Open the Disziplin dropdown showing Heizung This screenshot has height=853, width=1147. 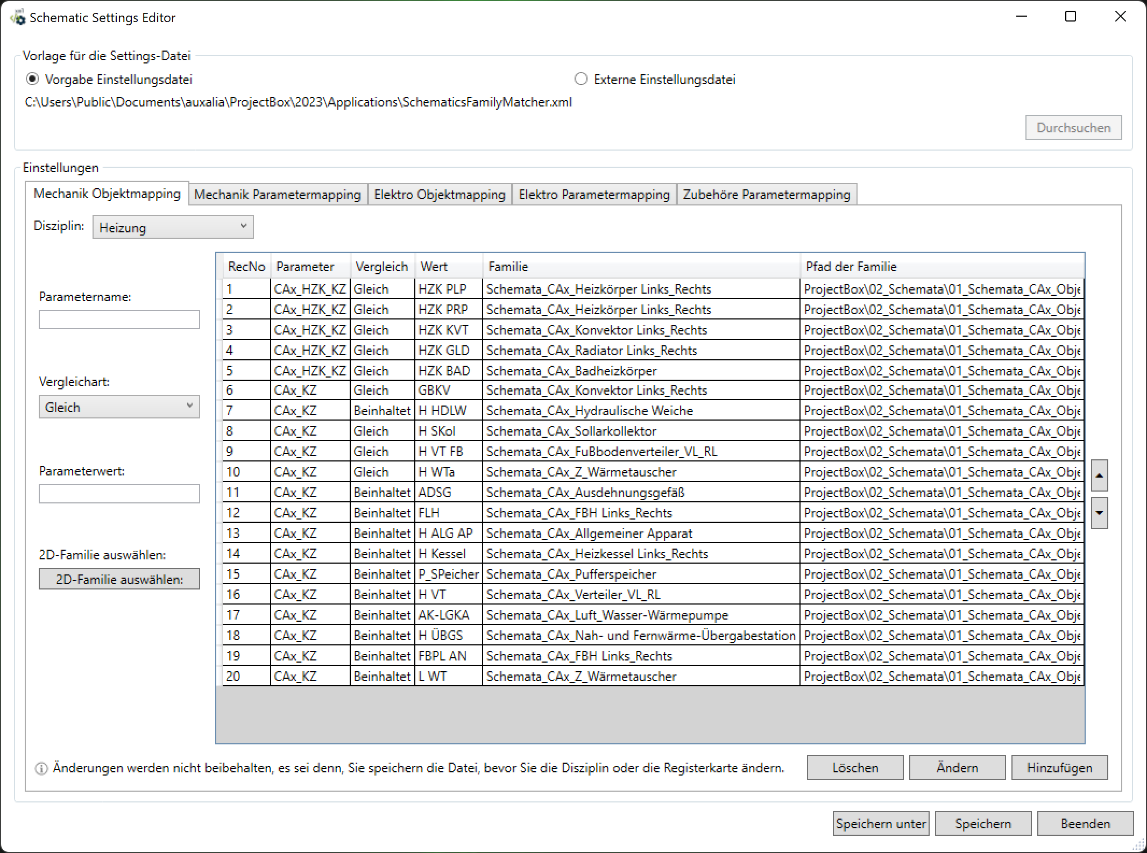click(x=173, y=228)
